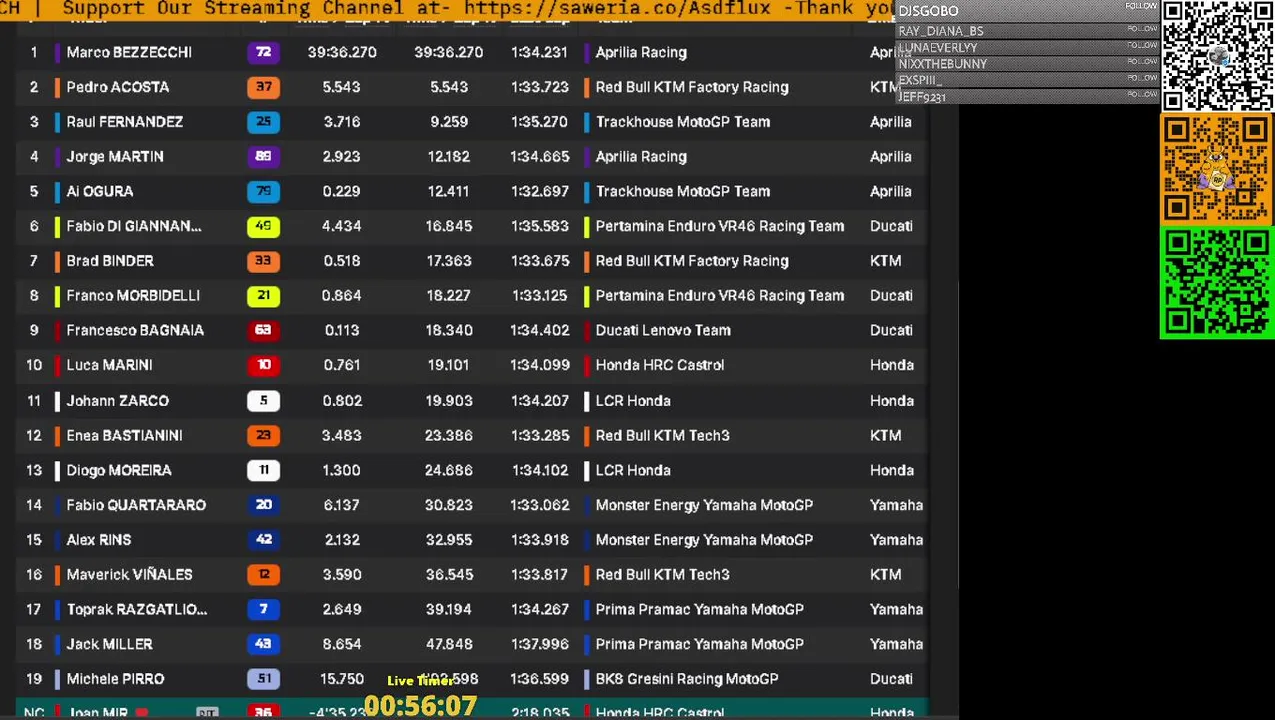This screenshot has width=1275, height=720.
Task: Click username DISGOBO in follower list
Action: pyautogui.click(x=928, y=11)
